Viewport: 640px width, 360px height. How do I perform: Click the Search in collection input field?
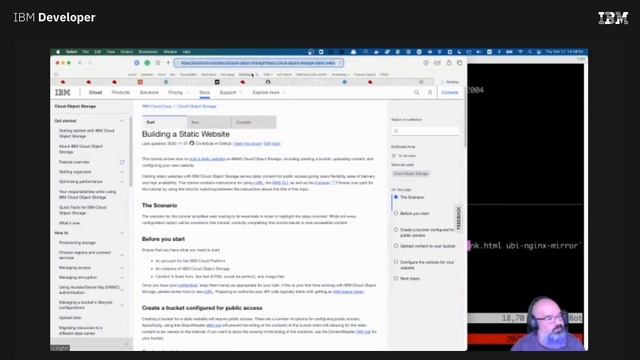[x=425, y=131]
